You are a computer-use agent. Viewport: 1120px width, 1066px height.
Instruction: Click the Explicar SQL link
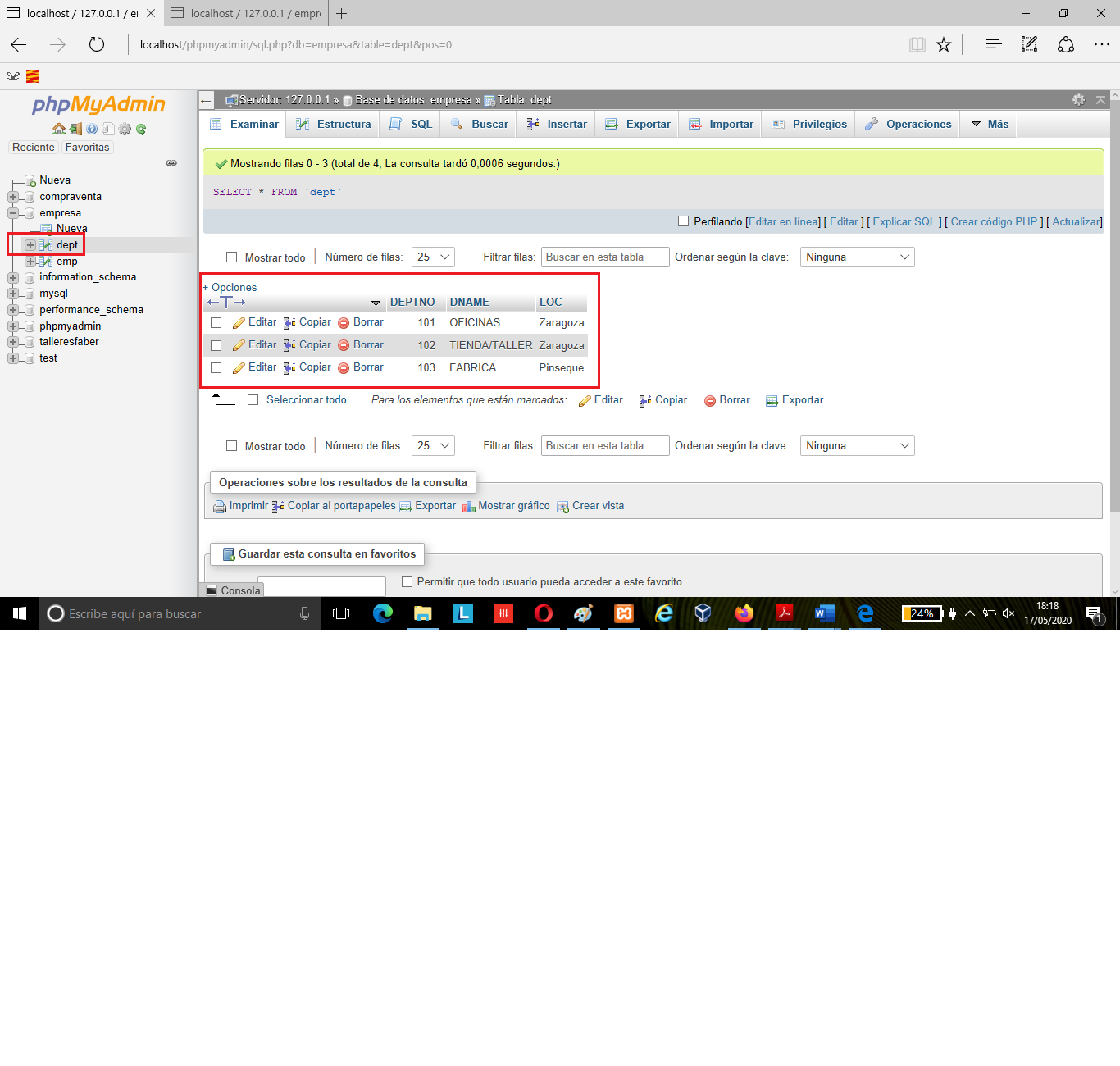(x=904, y=222)
